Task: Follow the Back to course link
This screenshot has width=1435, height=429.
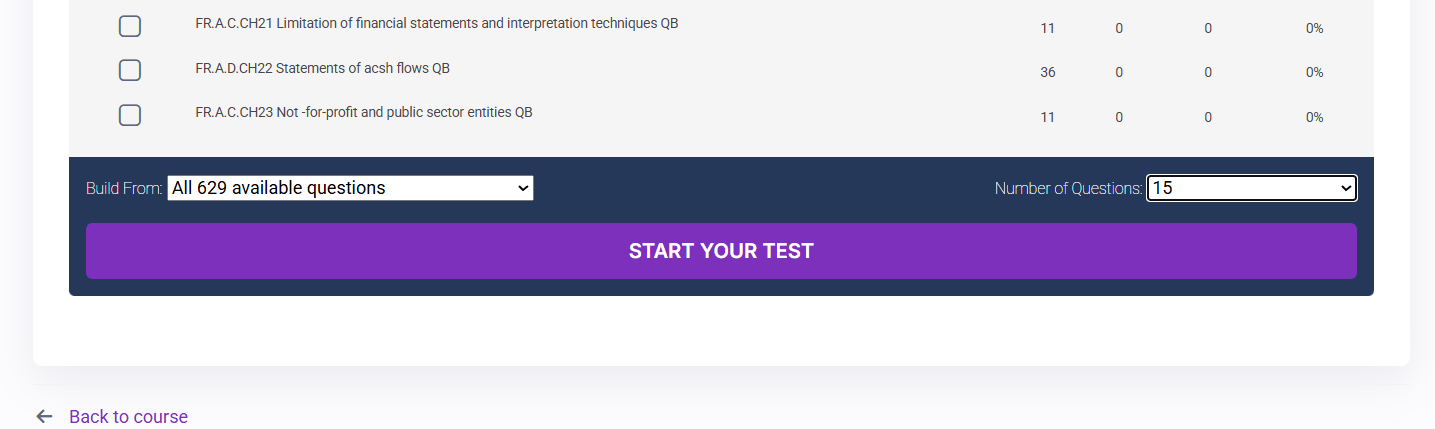Action: tap(128, 417)
